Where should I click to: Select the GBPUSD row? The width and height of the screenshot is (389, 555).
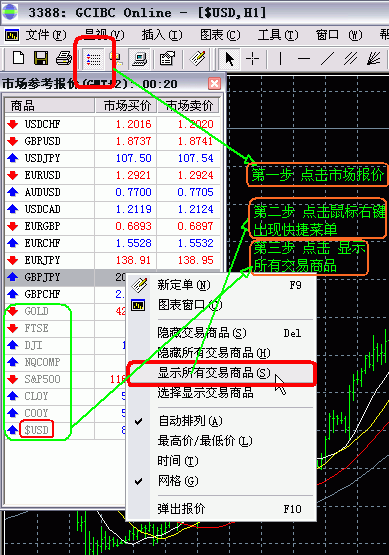coord(113,141)
